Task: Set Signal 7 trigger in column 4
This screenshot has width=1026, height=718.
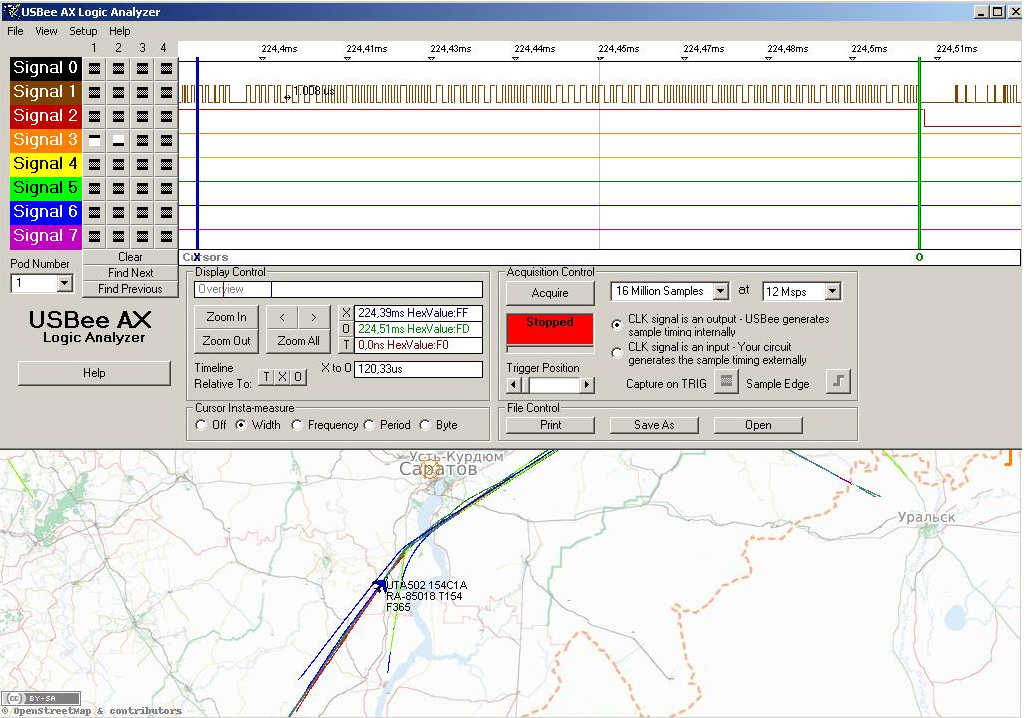Action: pyautogui.click(x=166, y=236)
